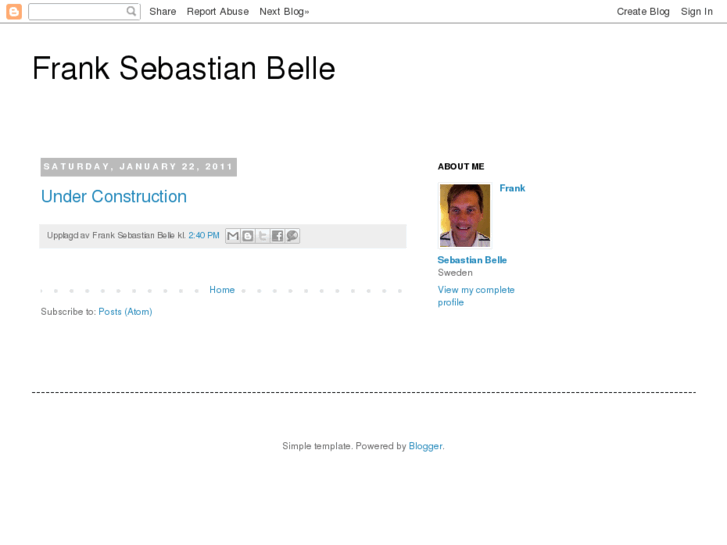Click the 2:40 PM post timestamp
The image size is (727, 545).
tap(204, 236)
